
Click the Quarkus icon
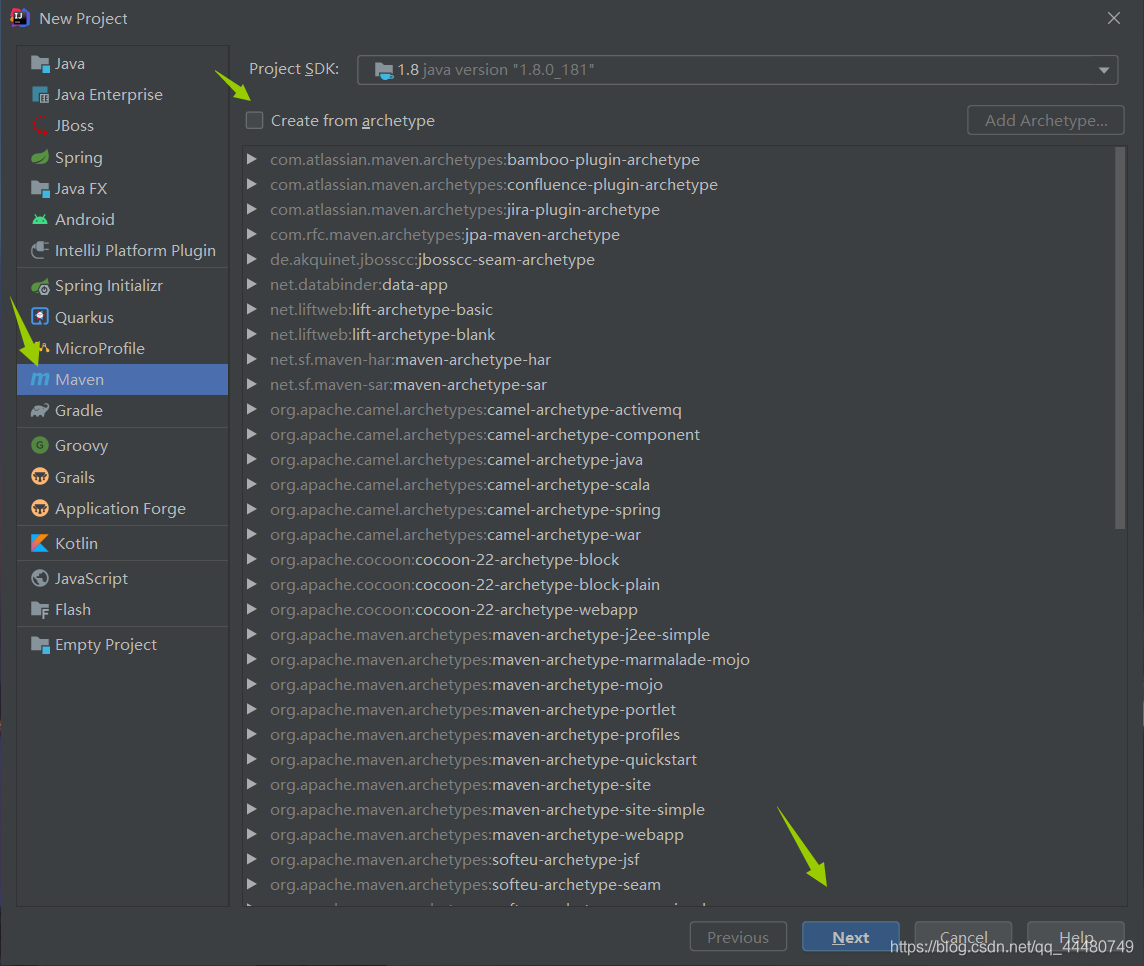(x=39, y=317)
